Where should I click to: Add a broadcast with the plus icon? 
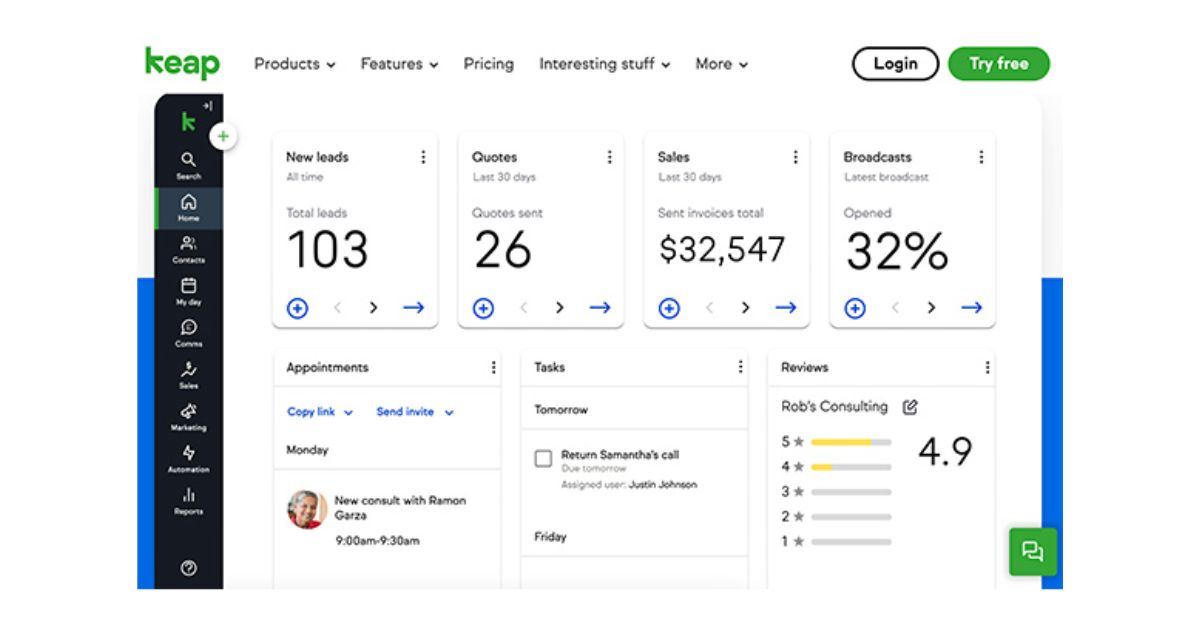tap(855, 308)
